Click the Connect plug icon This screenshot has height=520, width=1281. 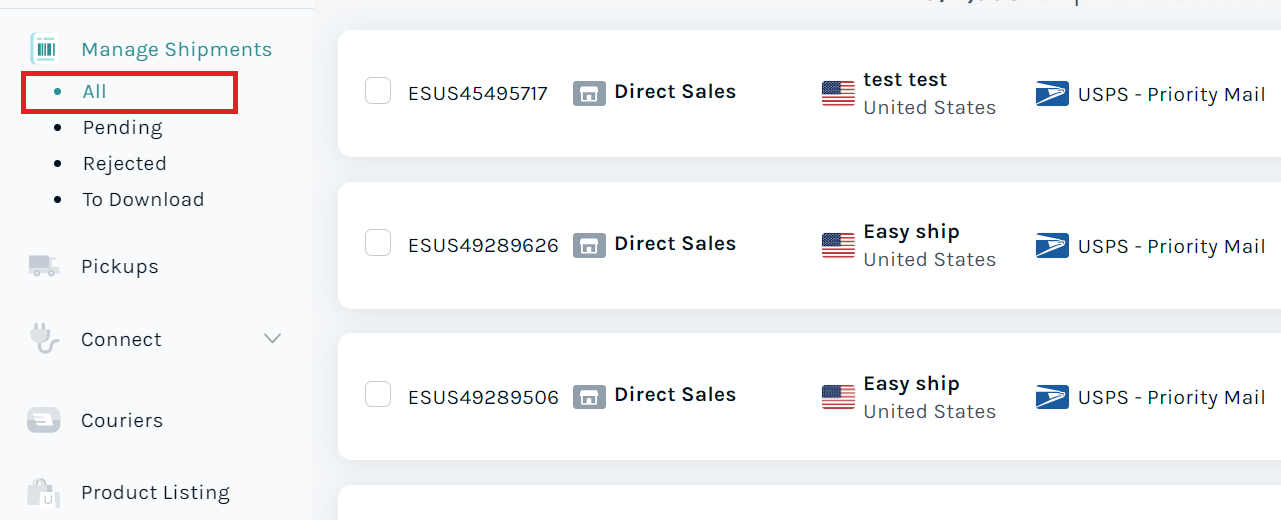coord(44,339)
